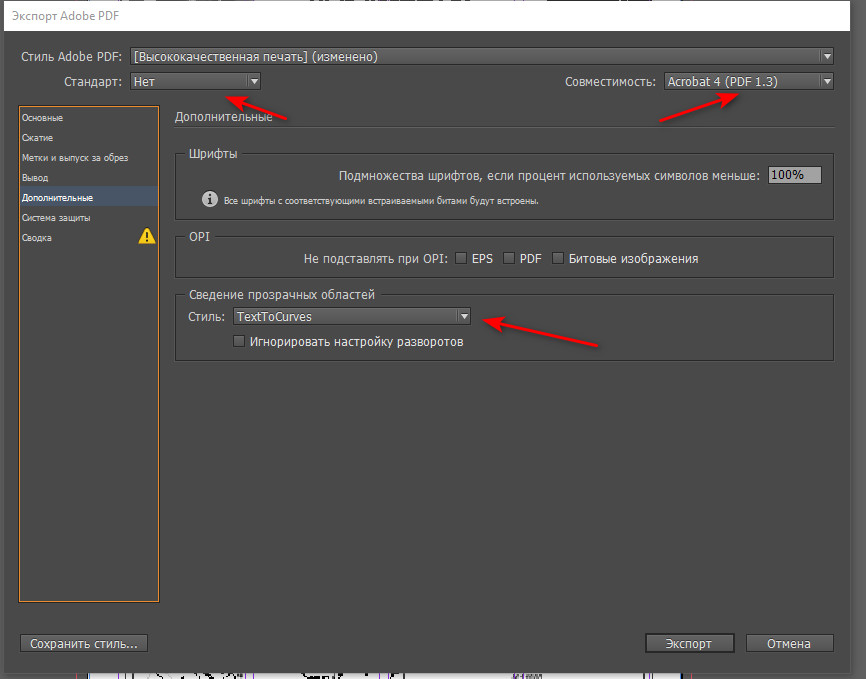This screenshot has width=866, height=679.
Task: Enable the EPS checkbox under OPI
Action: 461,258
